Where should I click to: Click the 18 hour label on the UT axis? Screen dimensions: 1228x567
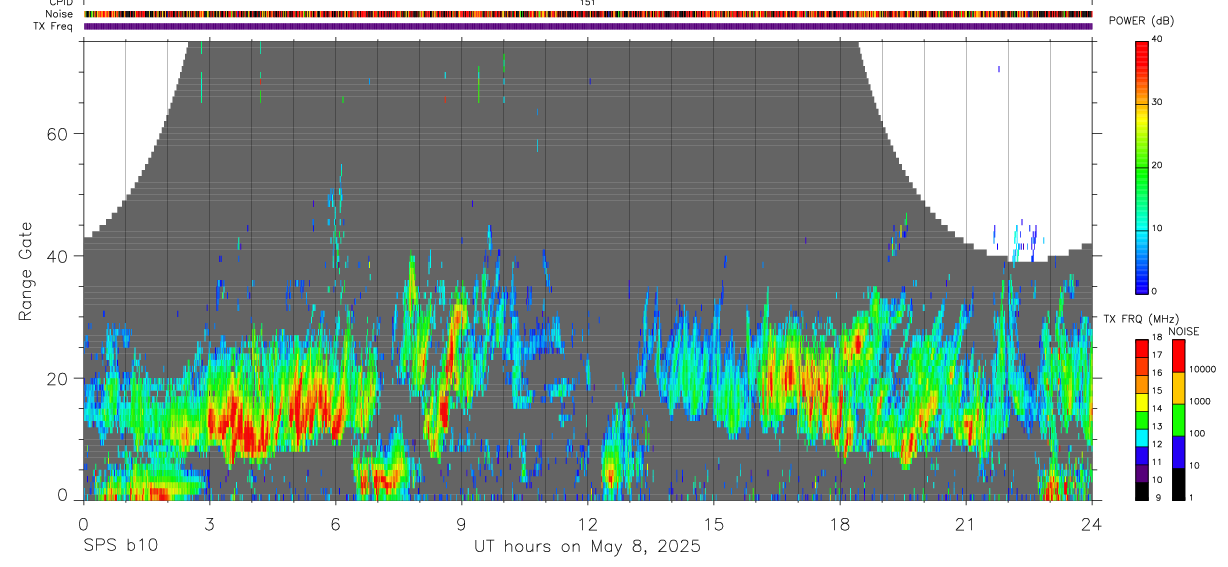[840, 524]
